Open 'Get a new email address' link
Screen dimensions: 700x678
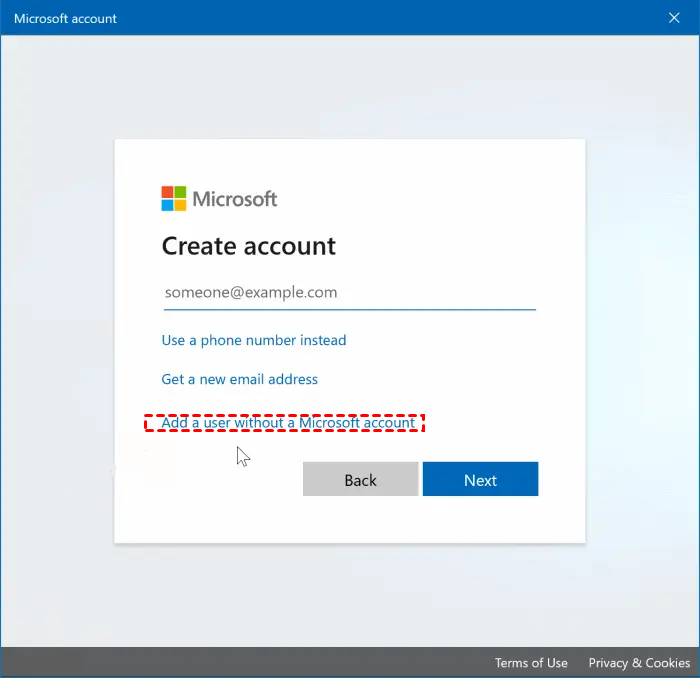pyautogui.click(x=240, y=379)
